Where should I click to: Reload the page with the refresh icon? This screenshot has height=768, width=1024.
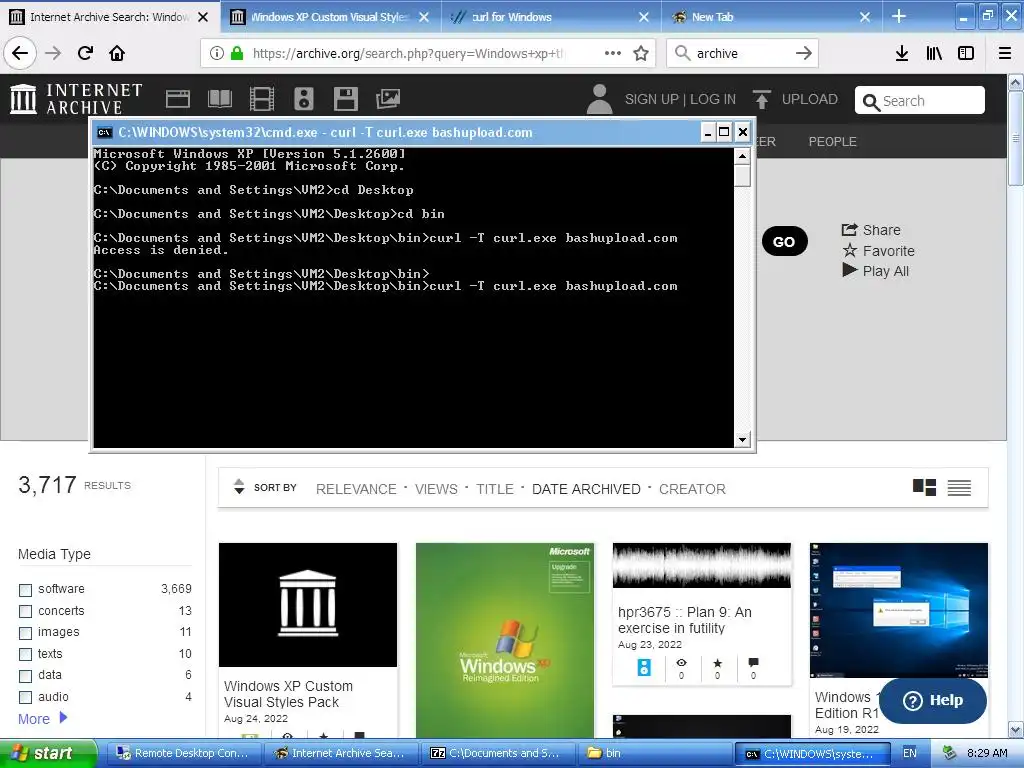(85, 53)
